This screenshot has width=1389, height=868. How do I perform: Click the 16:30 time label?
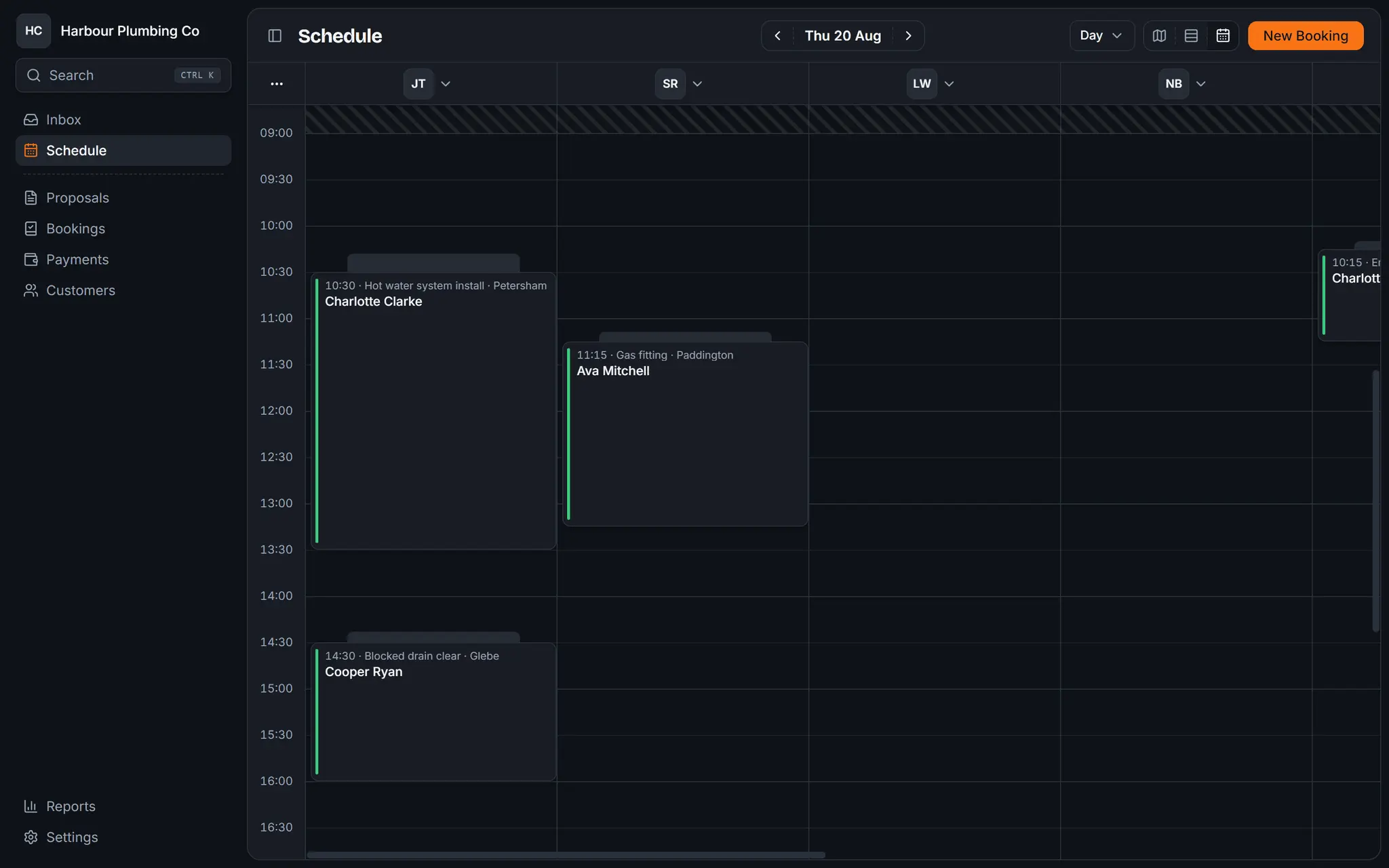coord(276,827)
